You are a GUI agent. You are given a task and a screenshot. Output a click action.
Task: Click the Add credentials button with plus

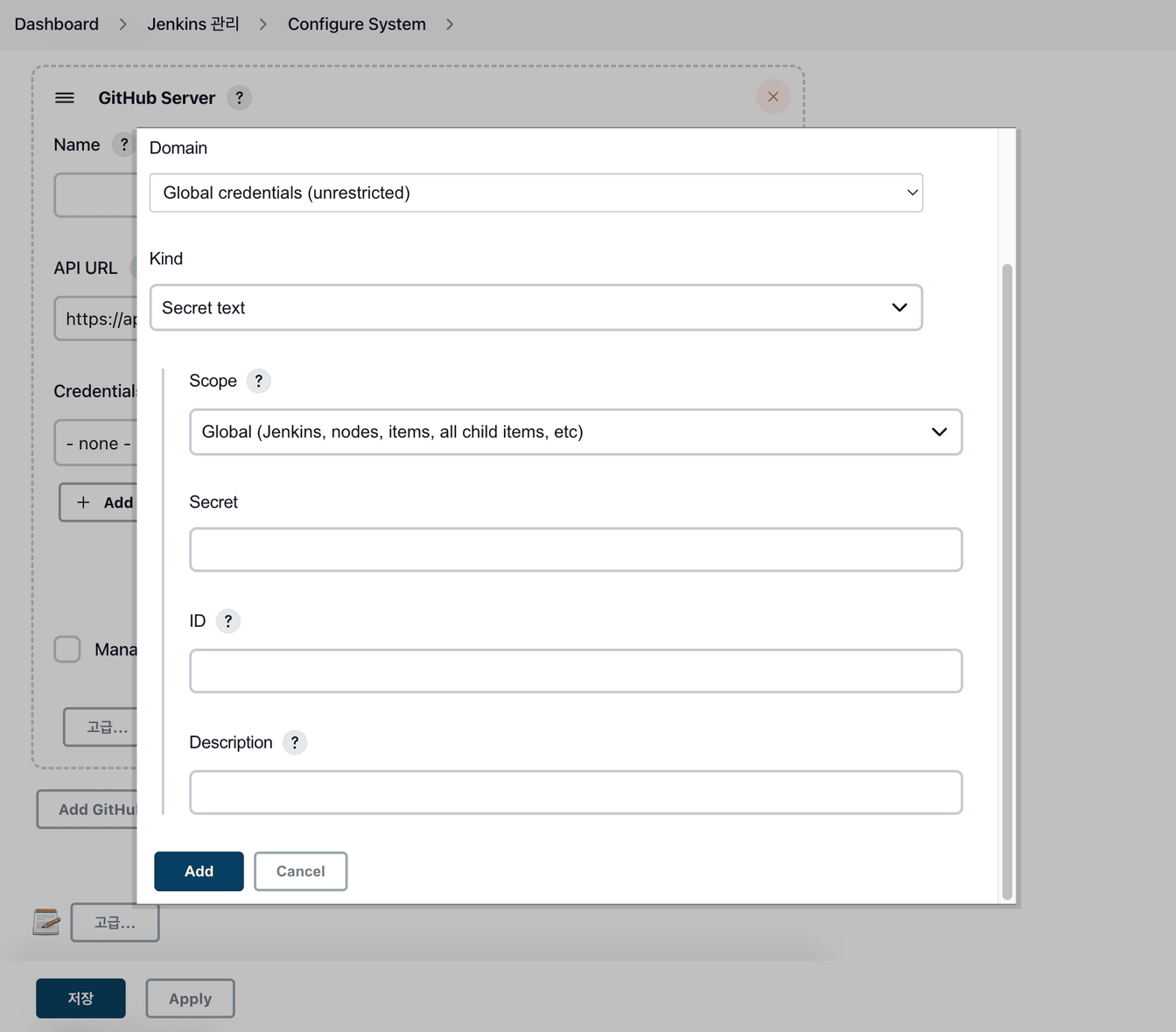pos(98,502)
